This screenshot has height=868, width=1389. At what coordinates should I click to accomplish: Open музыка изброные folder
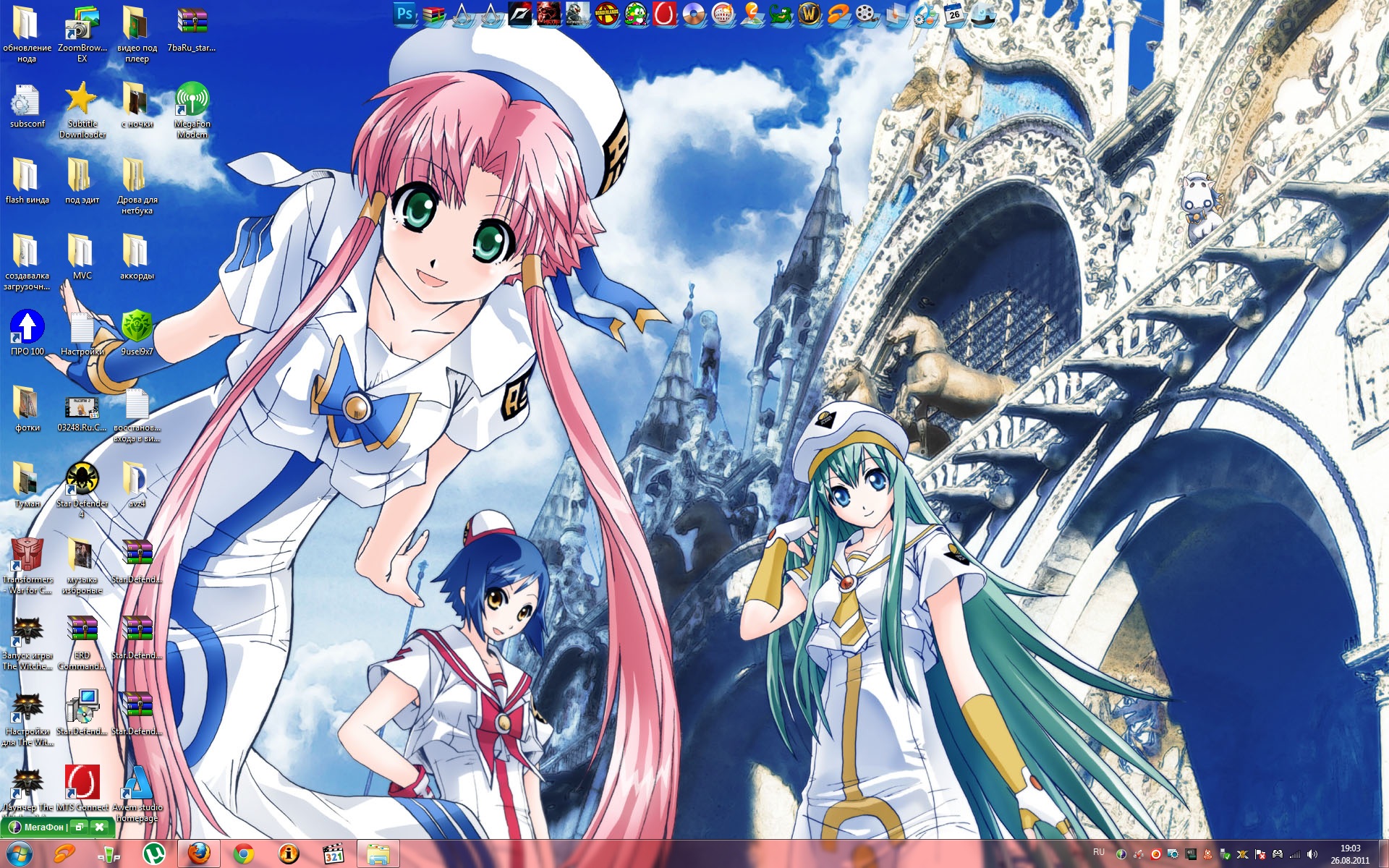[x=82, y=565]
